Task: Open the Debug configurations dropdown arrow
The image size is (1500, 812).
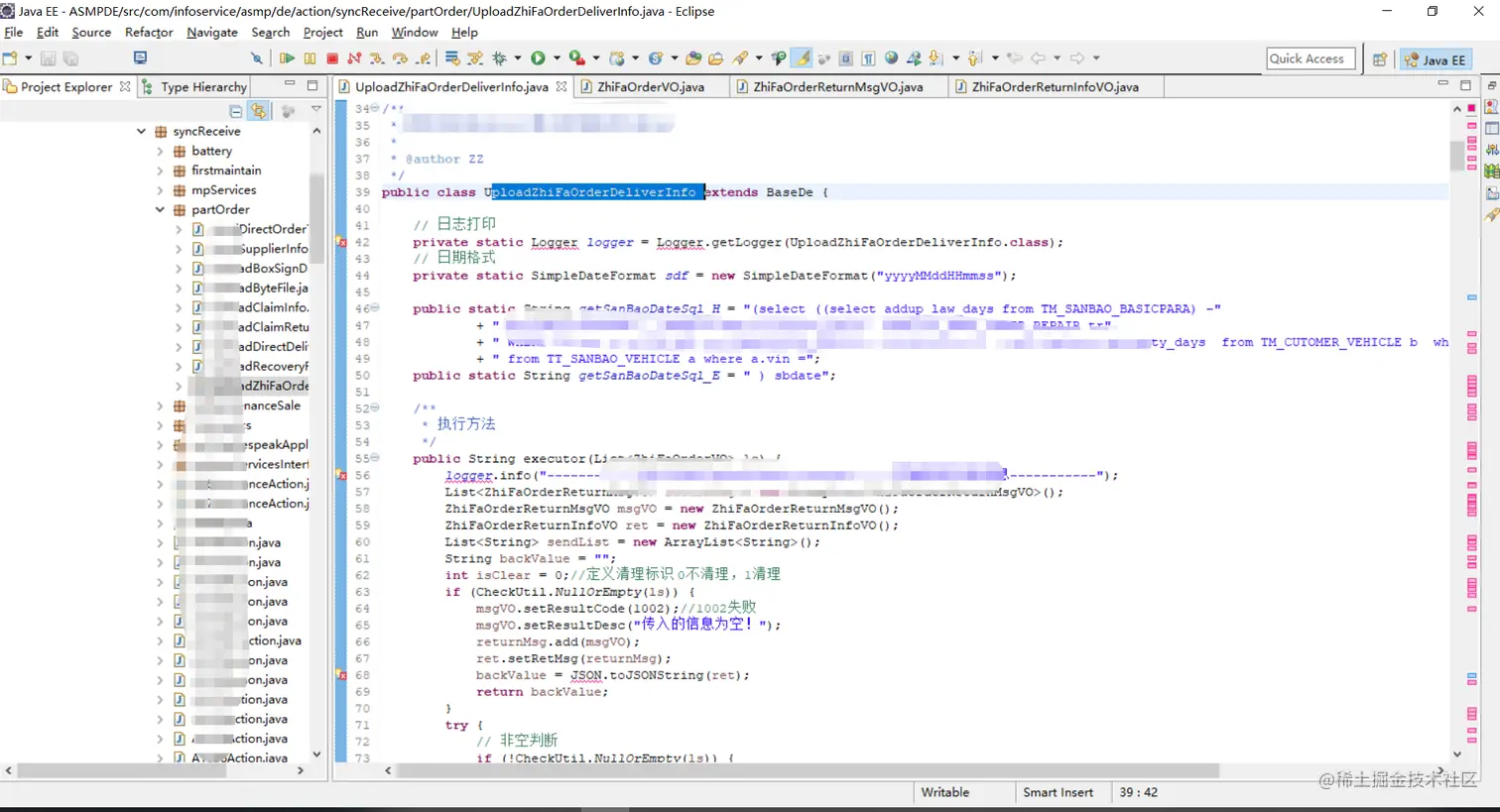Action: 517,58
